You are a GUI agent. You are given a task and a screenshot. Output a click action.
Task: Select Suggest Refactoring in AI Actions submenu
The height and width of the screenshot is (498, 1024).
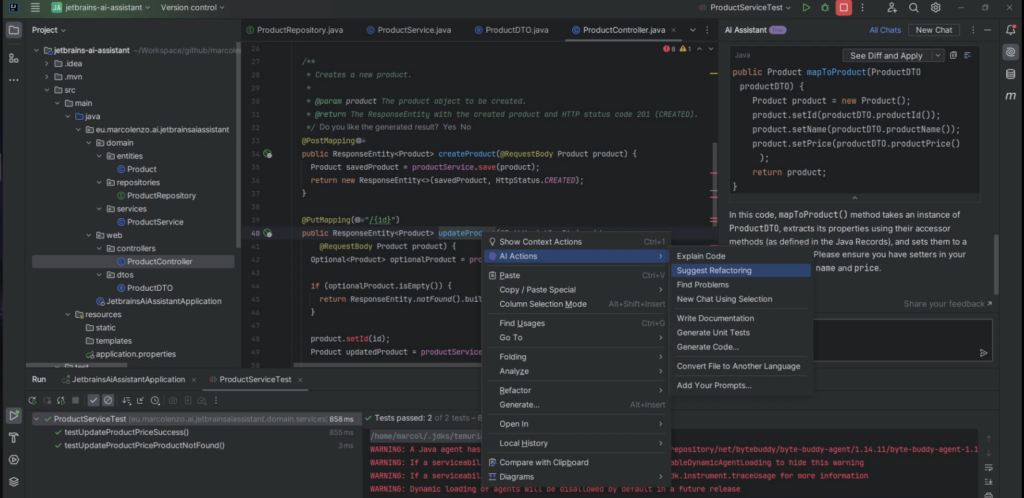coord(714,270)
